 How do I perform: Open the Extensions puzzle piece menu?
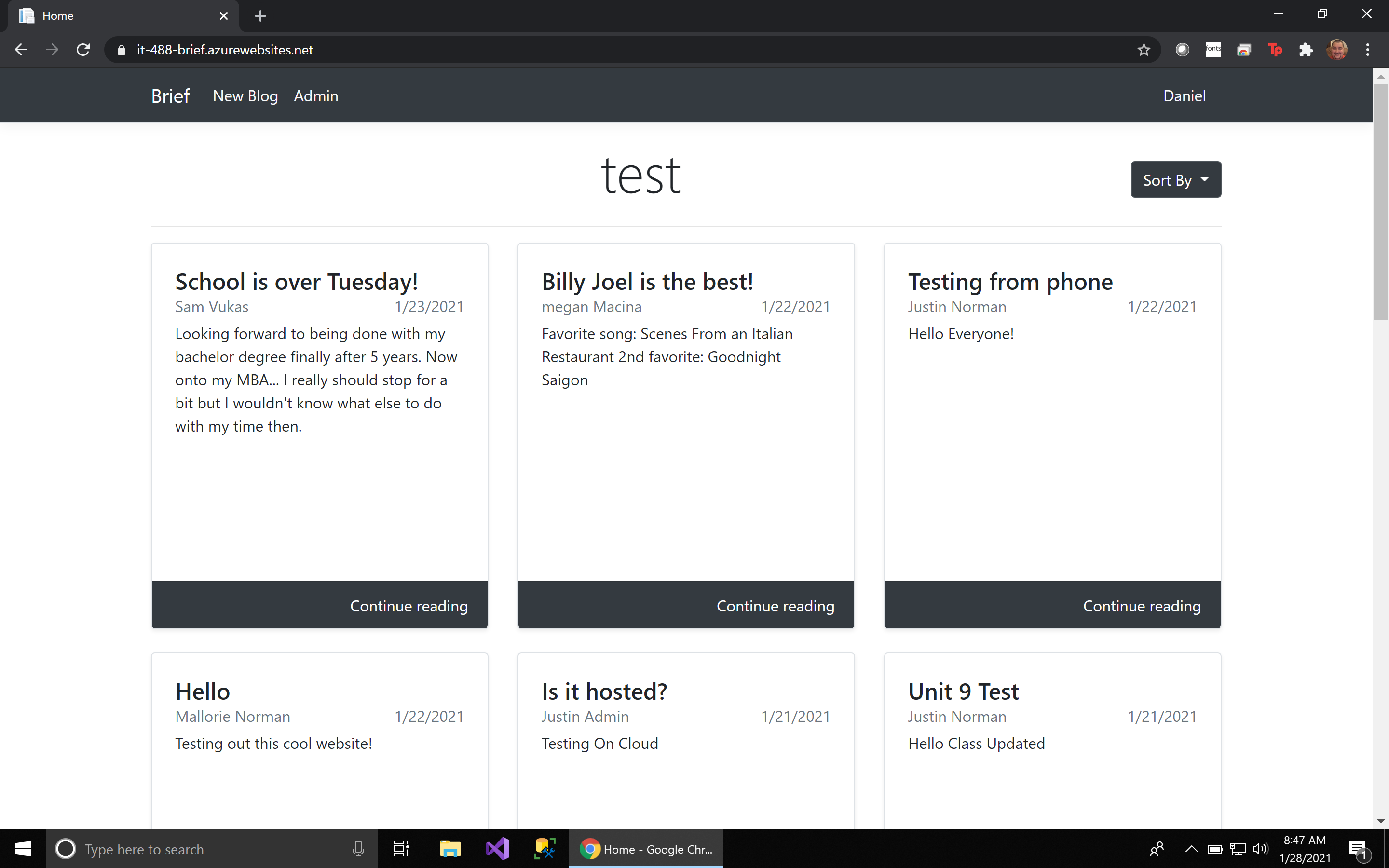1306,50
